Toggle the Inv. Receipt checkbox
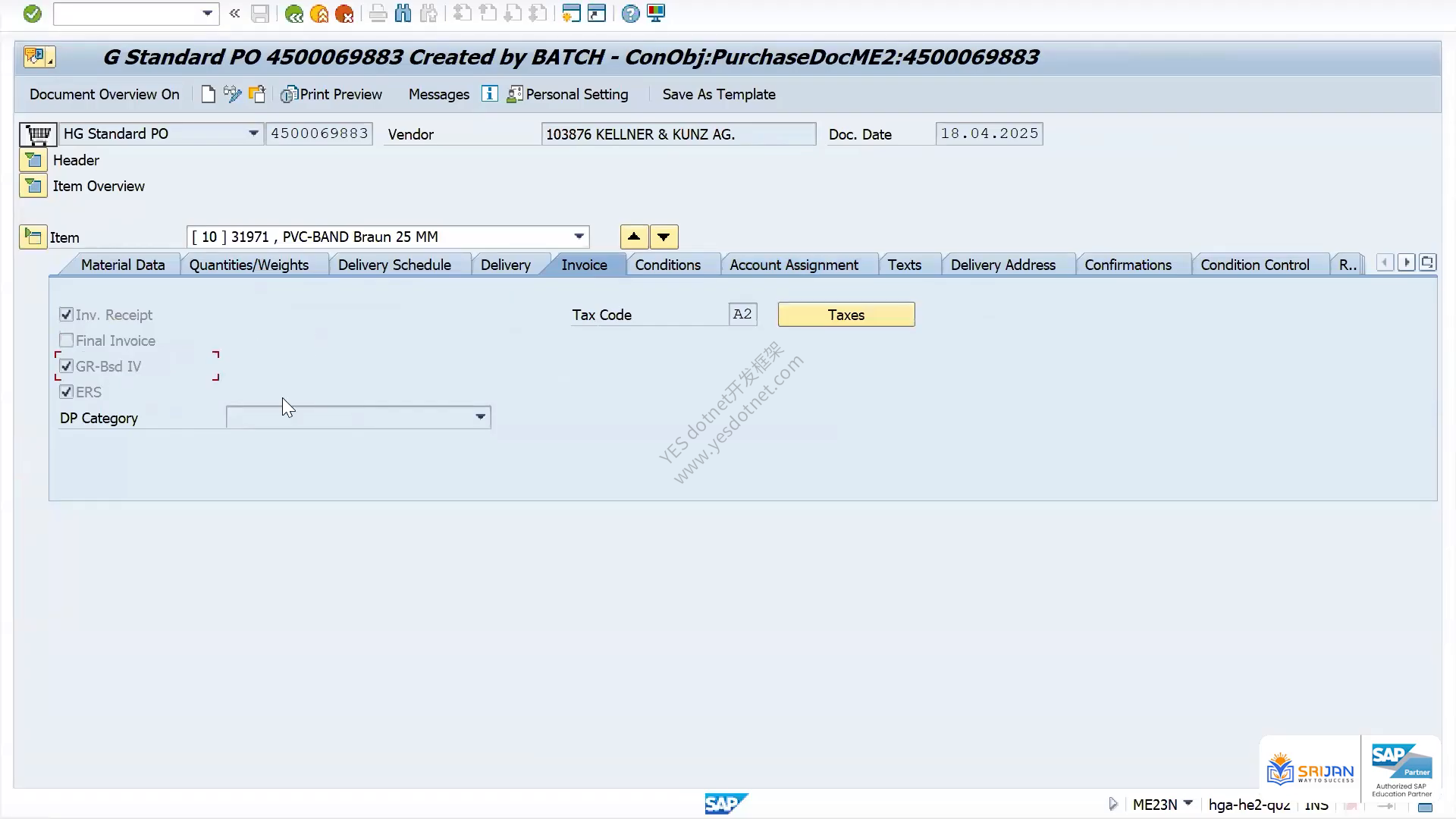This screenshot has height=819, width=1456. point(67,315)
